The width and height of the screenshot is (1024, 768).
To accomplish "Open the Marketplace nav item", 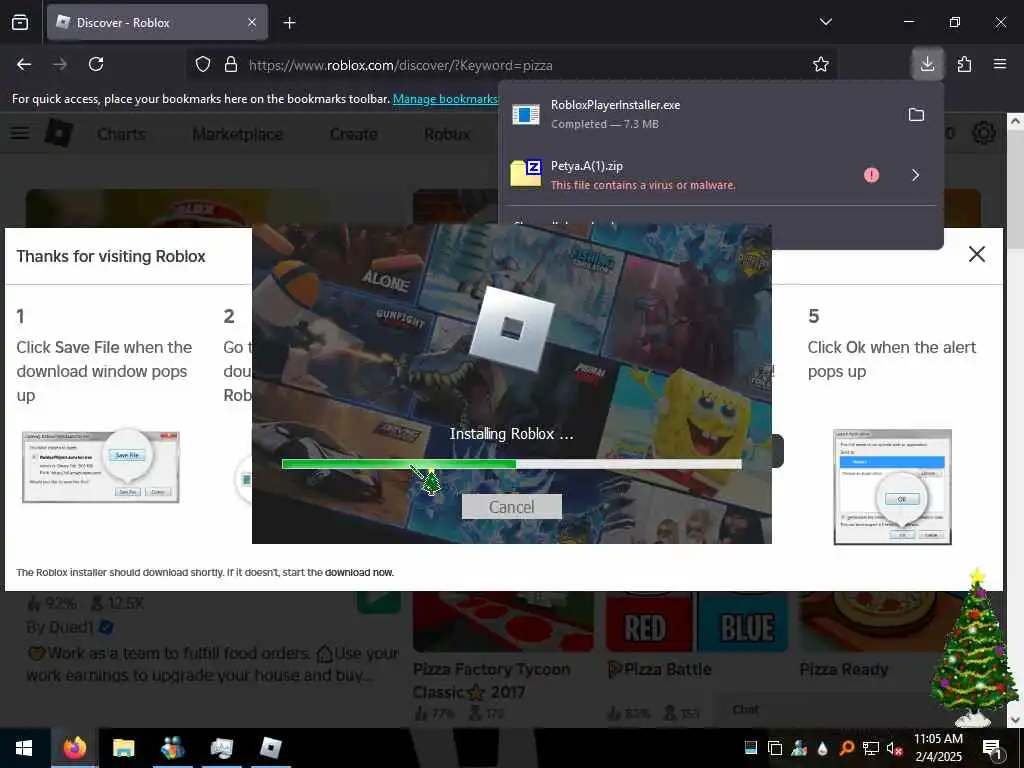I will click(x=238, y=134).
